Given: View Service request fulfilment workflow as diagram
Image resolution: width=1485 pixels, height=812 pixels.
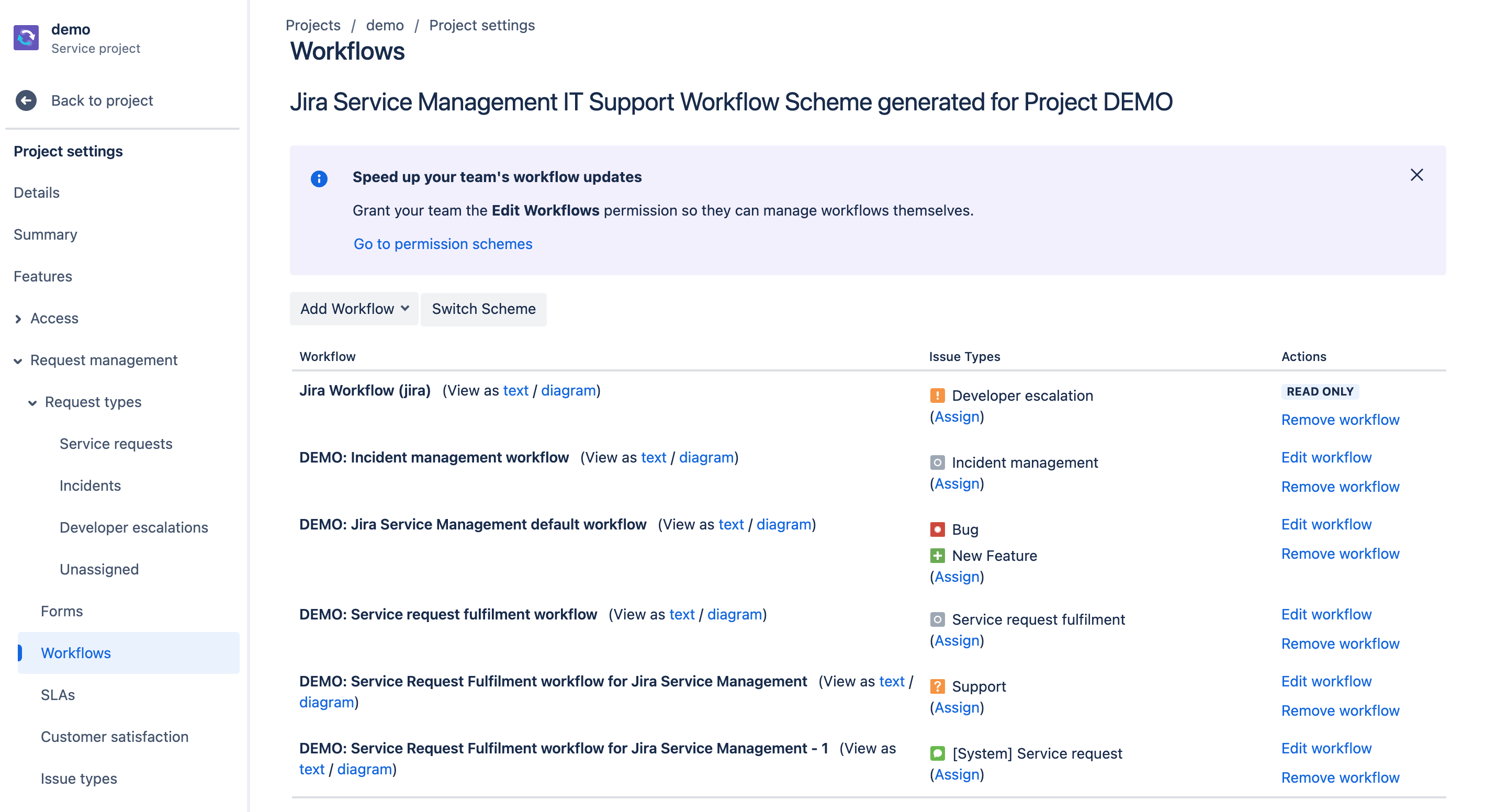Looking at the screenshot, I should click(735, 614).
